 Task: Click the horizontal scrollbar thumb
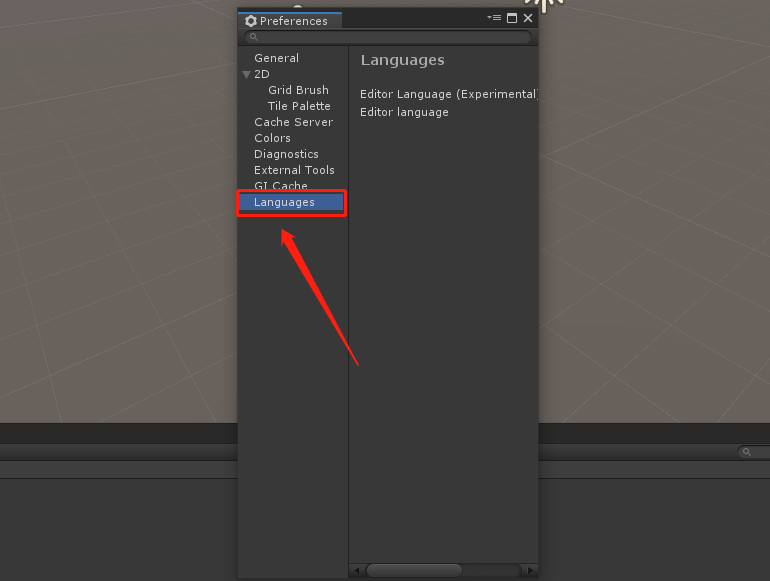pos(414,570)
